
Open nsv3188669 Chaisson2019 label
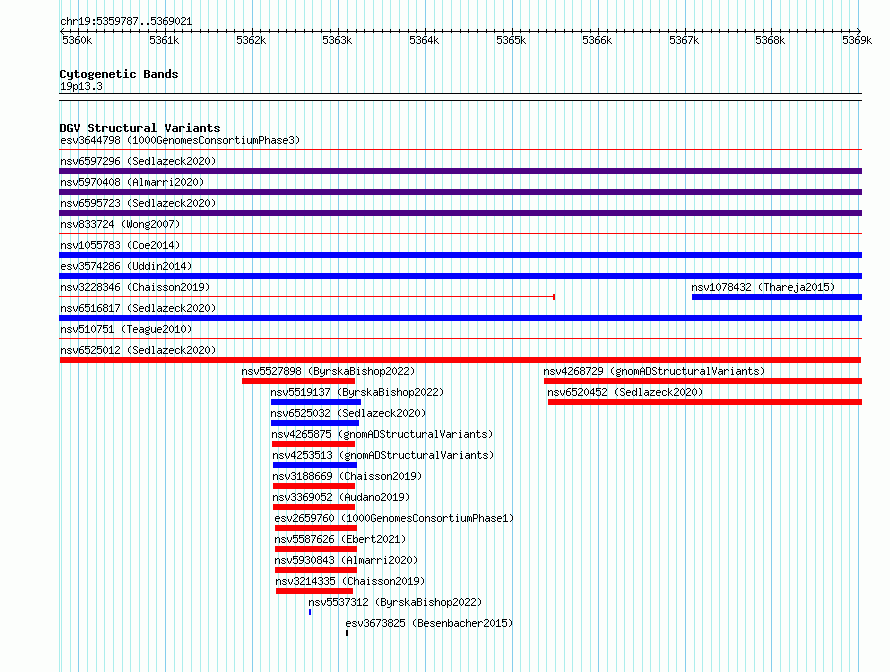click(347, 476)
